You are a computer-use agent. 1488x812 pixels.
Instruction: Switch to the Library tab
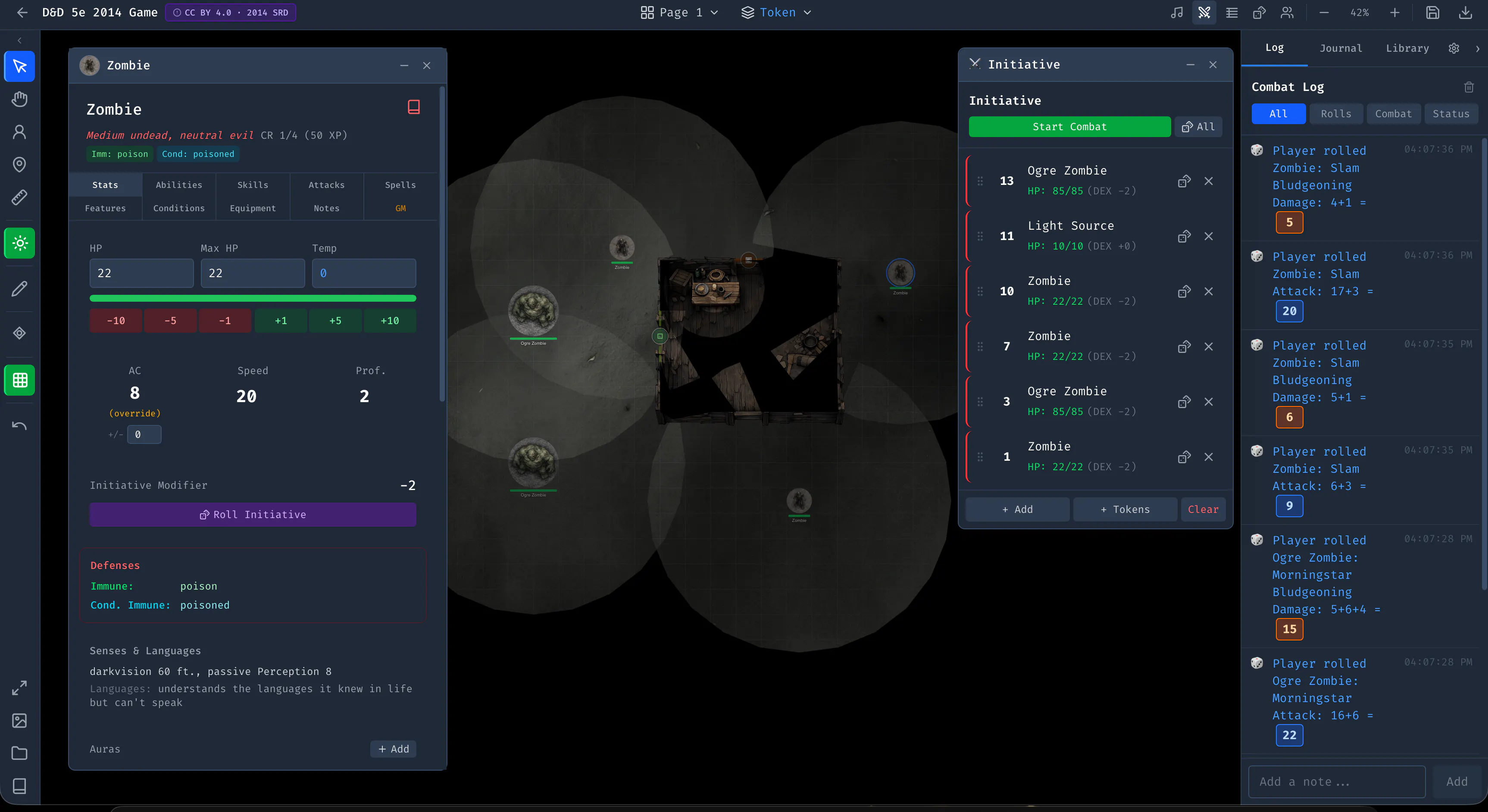1407,49
